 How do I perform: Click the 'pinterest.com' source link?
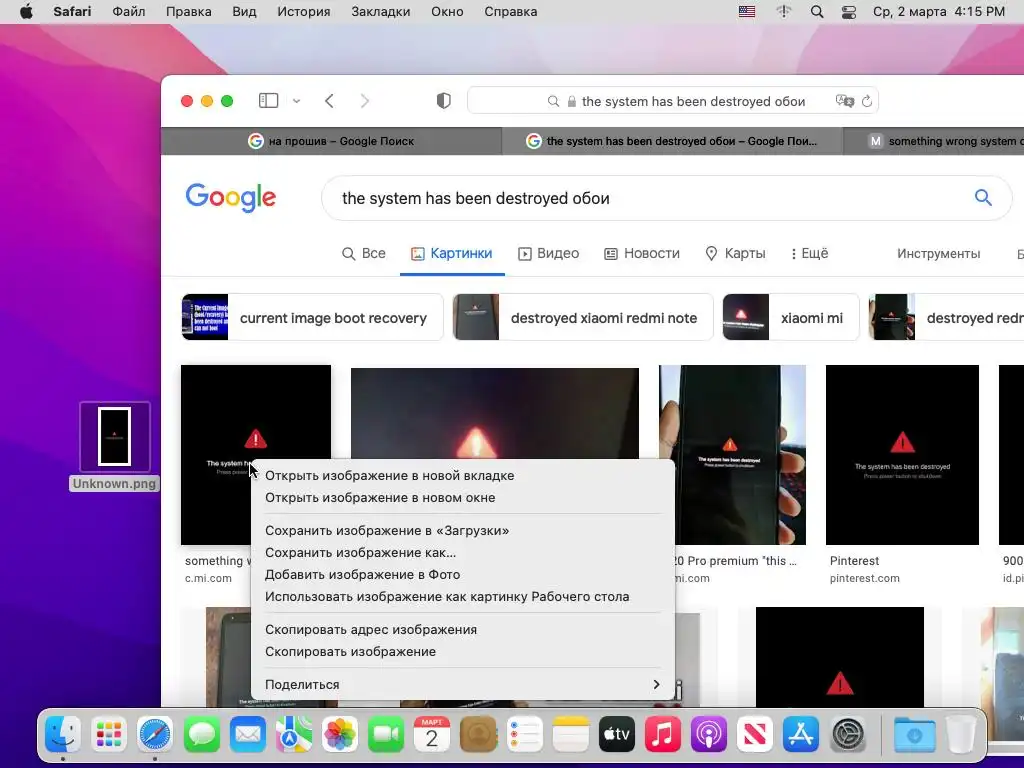pos(865,578)
